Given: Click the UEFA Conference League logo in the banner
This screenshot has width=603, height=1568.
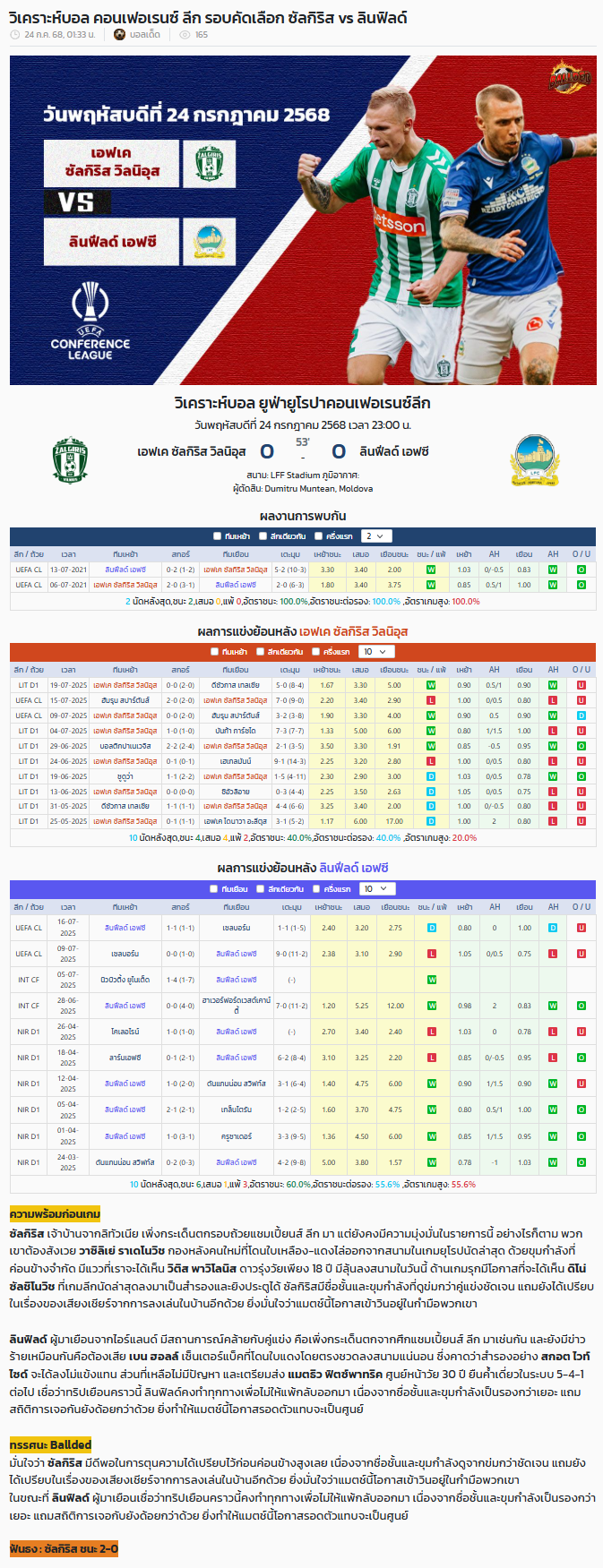Looking at the screenshot, I should click(90, 321).
